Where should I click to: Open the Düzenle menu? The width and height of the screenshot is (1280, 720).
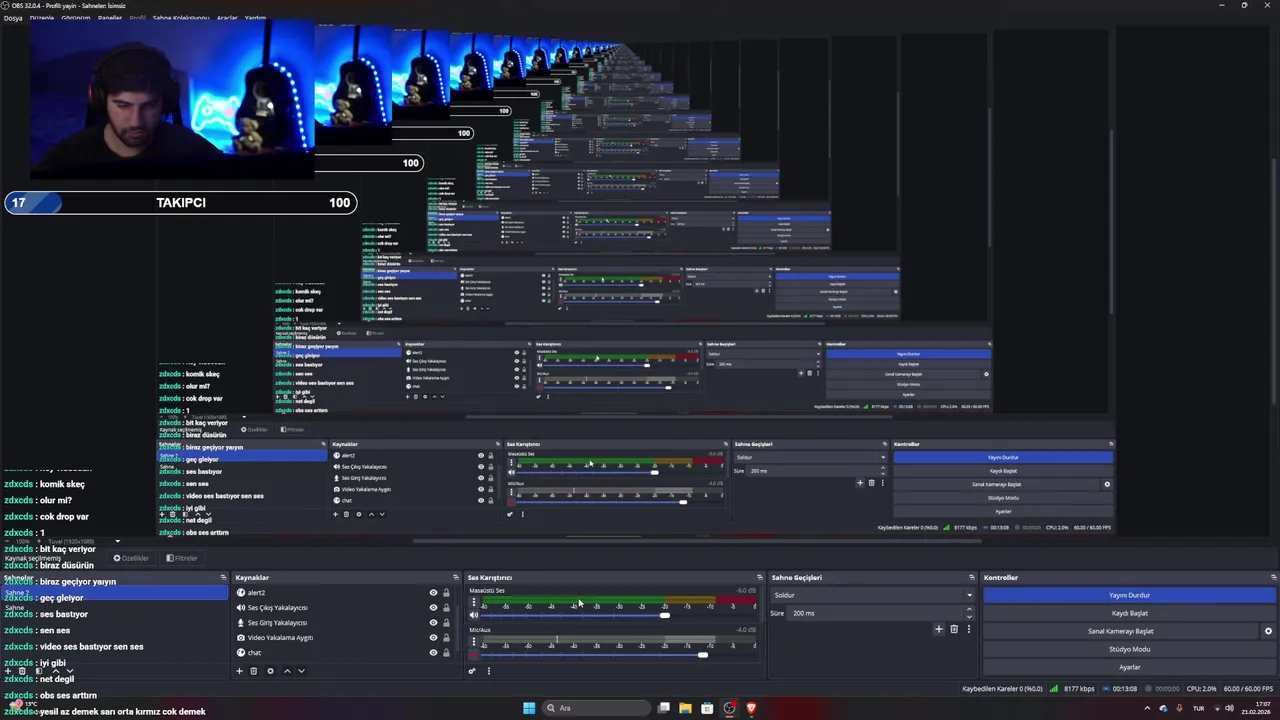[42, 18]
